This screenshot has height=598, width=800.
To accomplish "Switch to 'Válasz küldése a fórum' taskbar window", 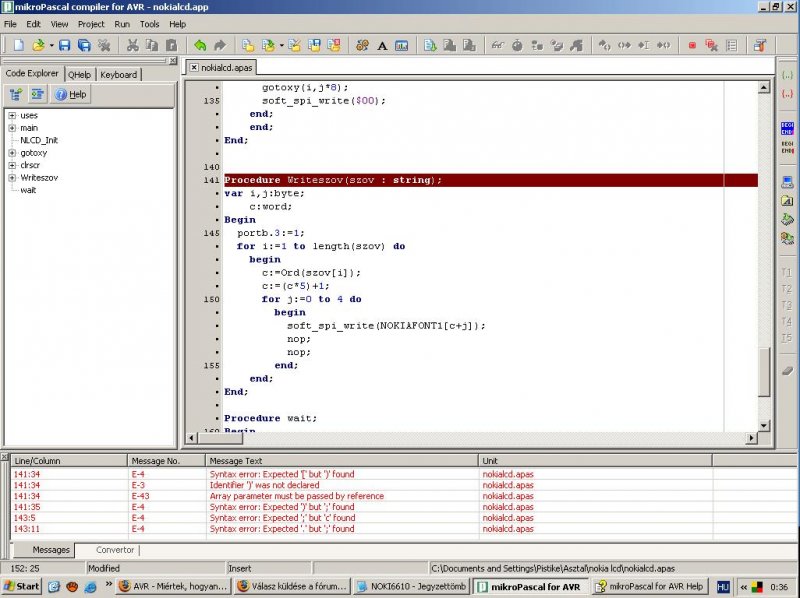I will tap(293, 586).
